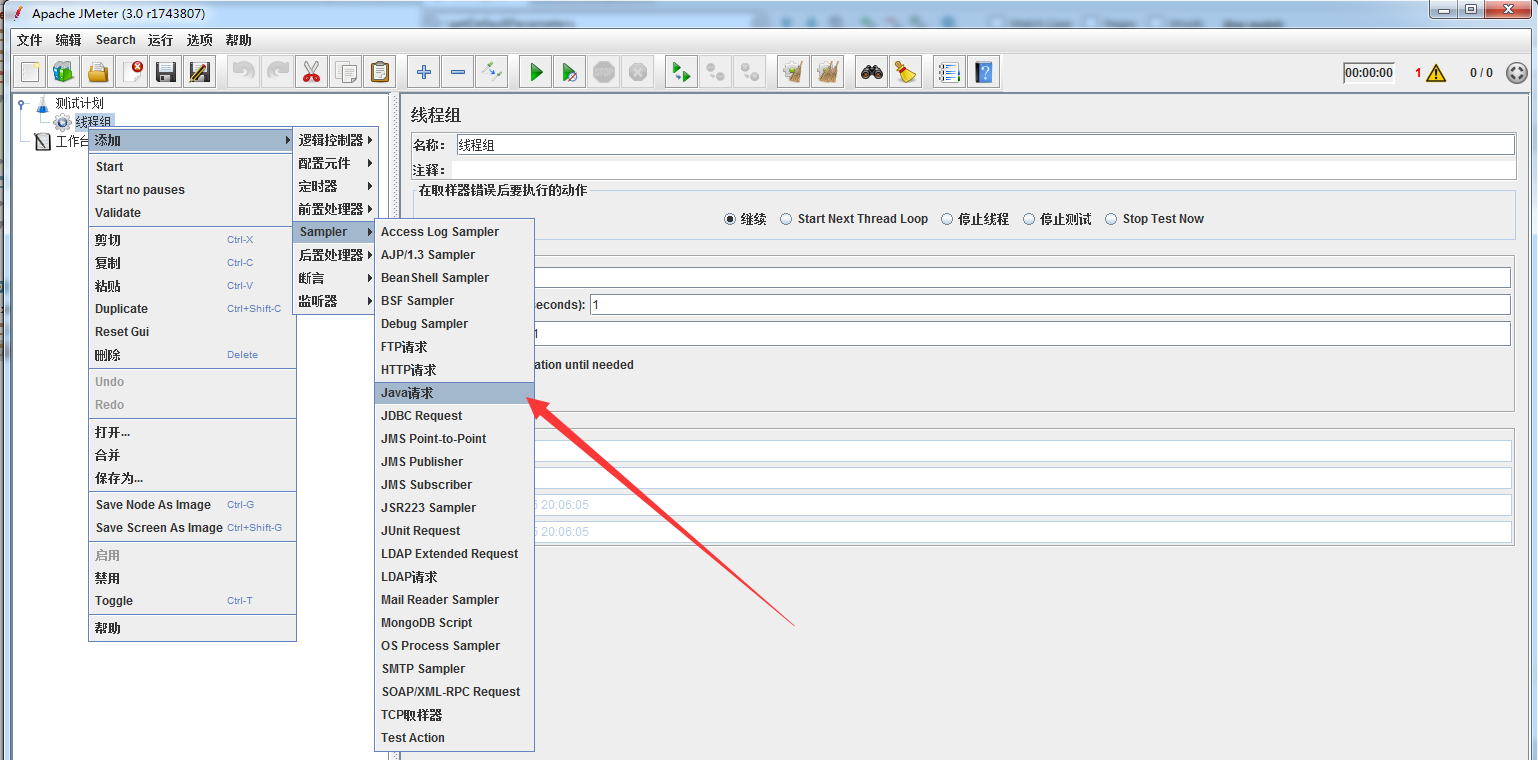This screenshot has height=760, width=1538.
Task: Open the 添加 context menu entry
Action: 192,140
